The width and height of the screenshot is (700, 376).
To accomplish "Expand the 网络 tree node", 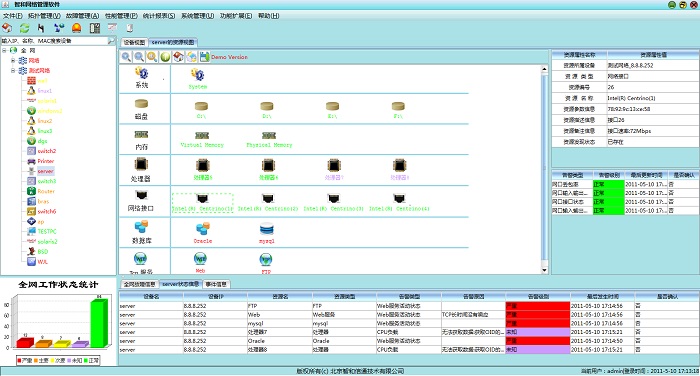I will [13, 60].
